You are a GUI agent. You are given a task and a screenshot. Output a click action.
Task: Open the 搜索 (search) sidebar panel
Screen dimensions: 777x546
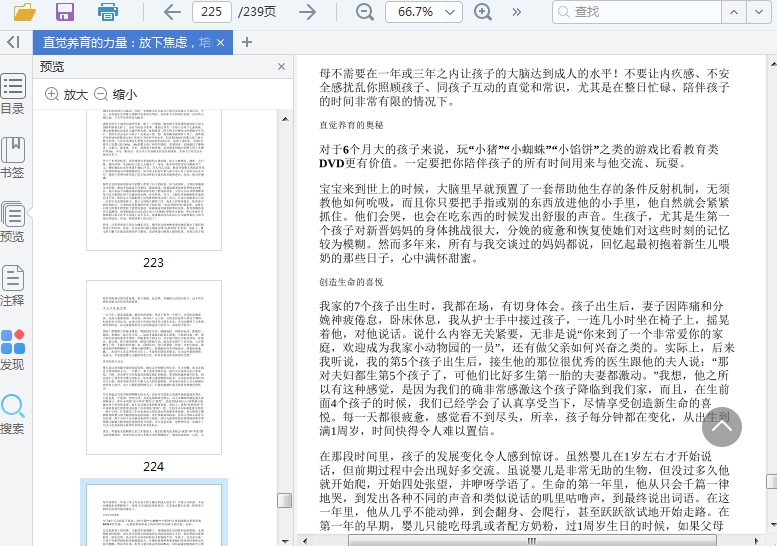[x=13, y=414]
